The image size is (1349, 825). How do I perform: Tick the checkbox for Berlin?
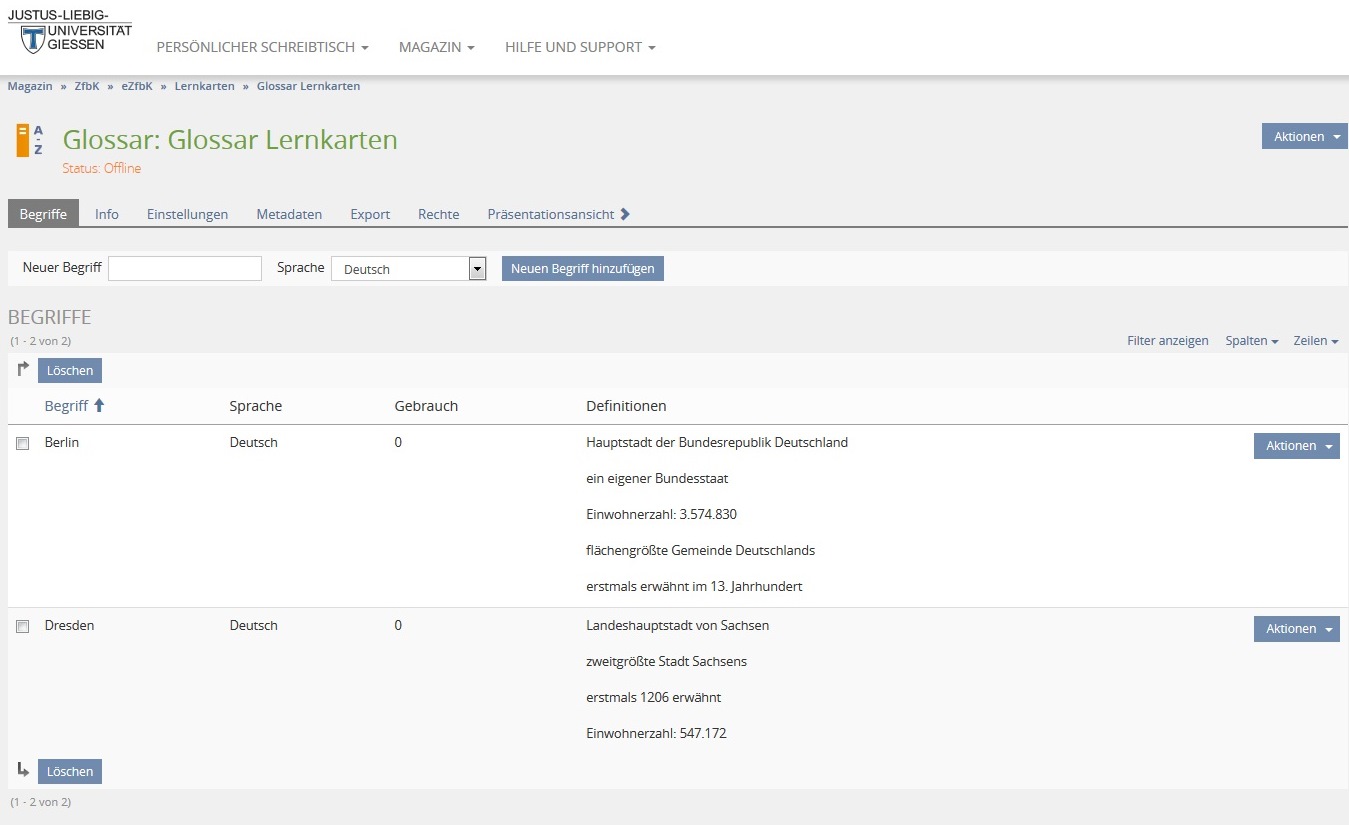[23, 444]
